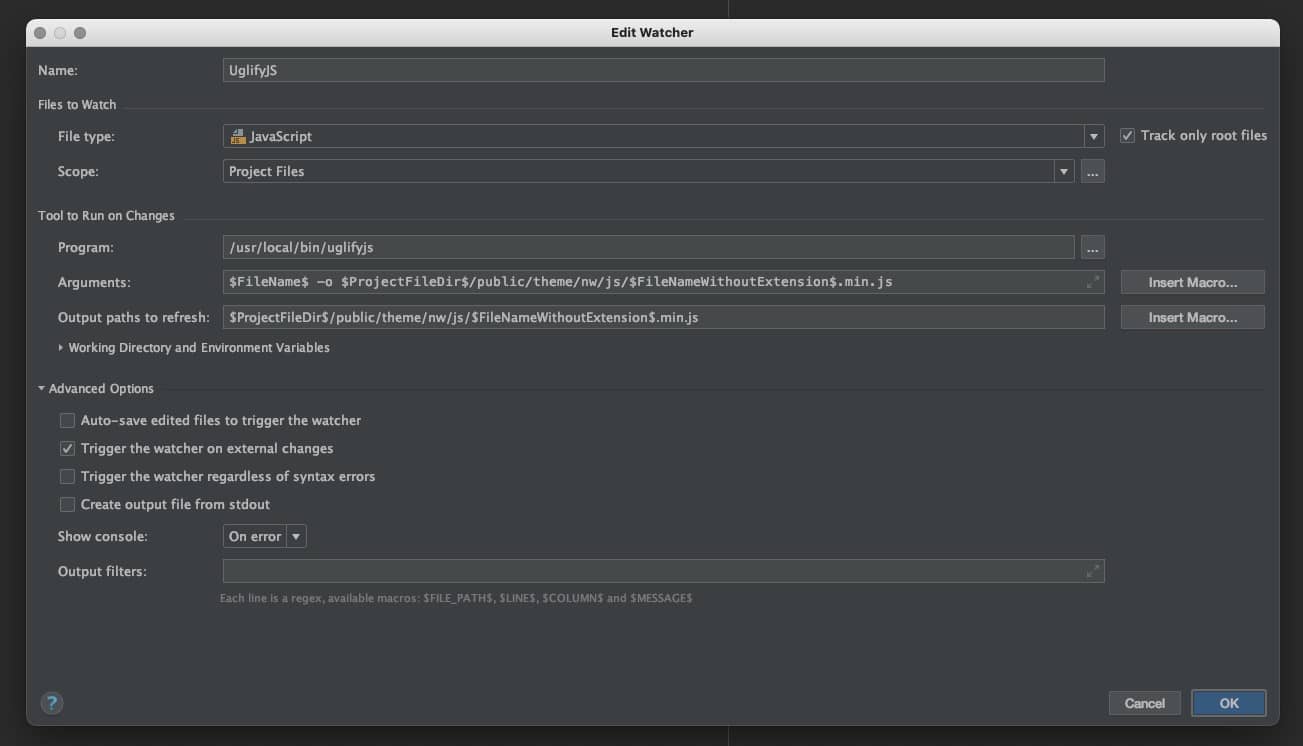Click the Cancel button
The height and width of the screenshot is (746, 1303).
point(1144,703)
